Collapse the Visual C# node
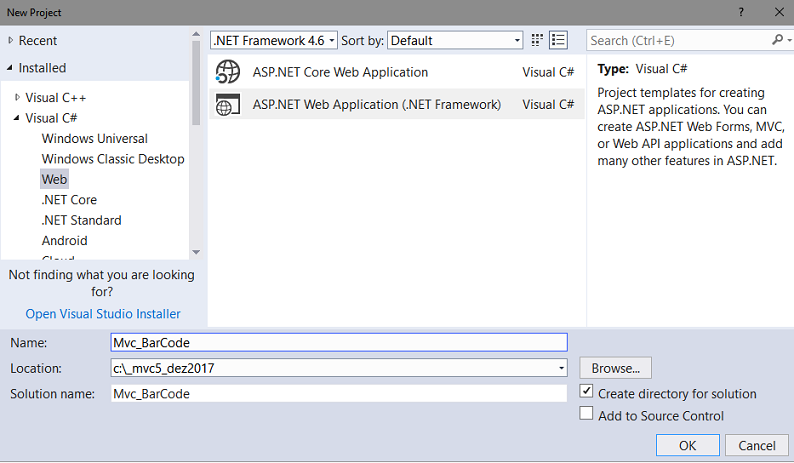The width and height of the screenshot is (794, 463). click(x=16, y=118)
